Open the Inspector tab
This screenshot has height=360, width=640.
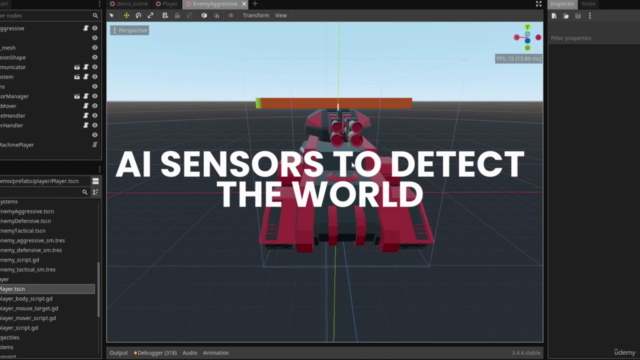[562, 4]
